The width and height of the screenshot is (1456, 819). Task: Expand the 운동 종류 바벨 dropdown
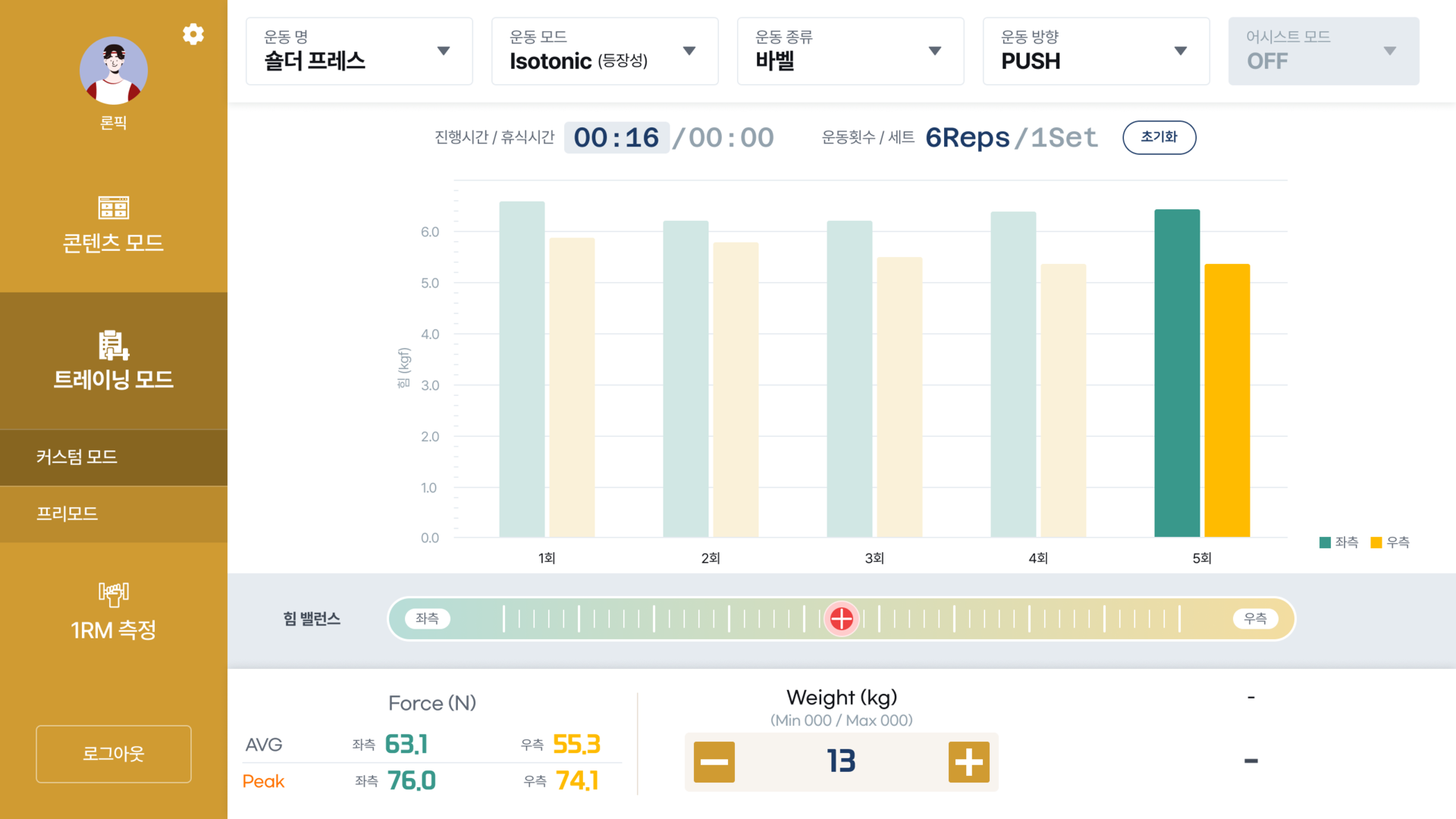[x=850, y=51]
